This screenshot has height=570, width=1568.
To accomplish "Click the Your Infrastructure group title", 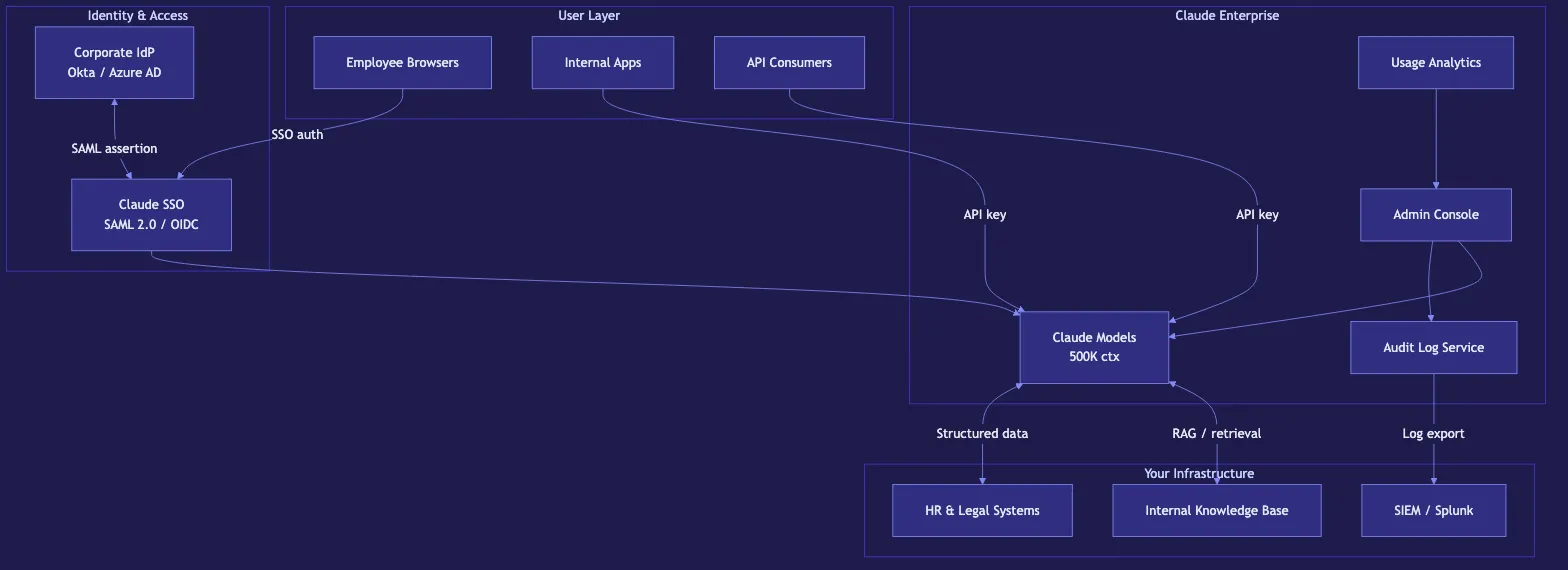I will click(1199, 473).
